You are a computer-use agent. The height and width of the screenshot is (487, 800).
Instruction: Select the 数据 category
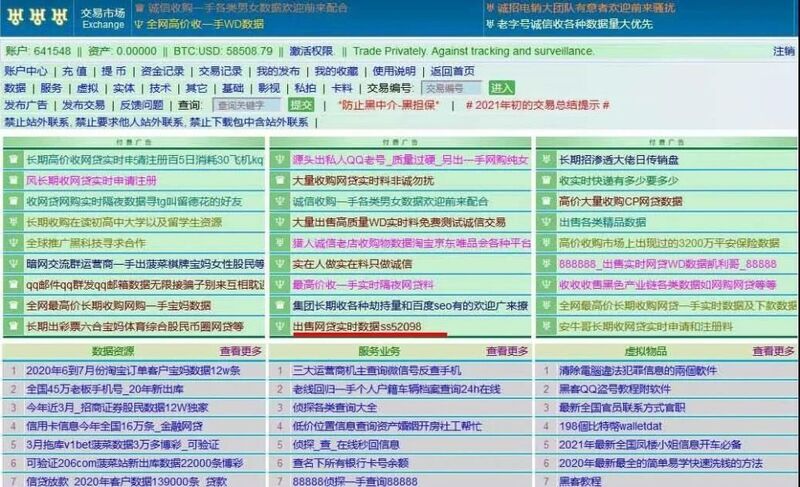(x=15, y=88)
